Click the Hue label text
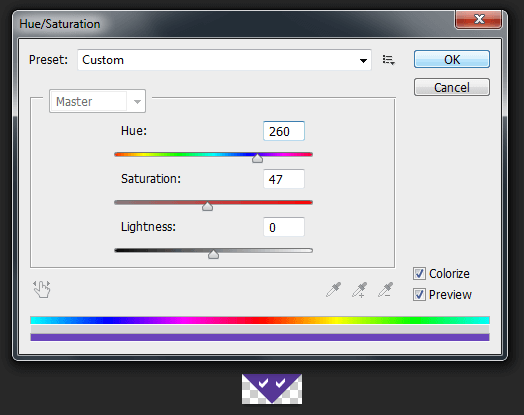524x415 pixels. pyautogui.click(x=134, y=131)
